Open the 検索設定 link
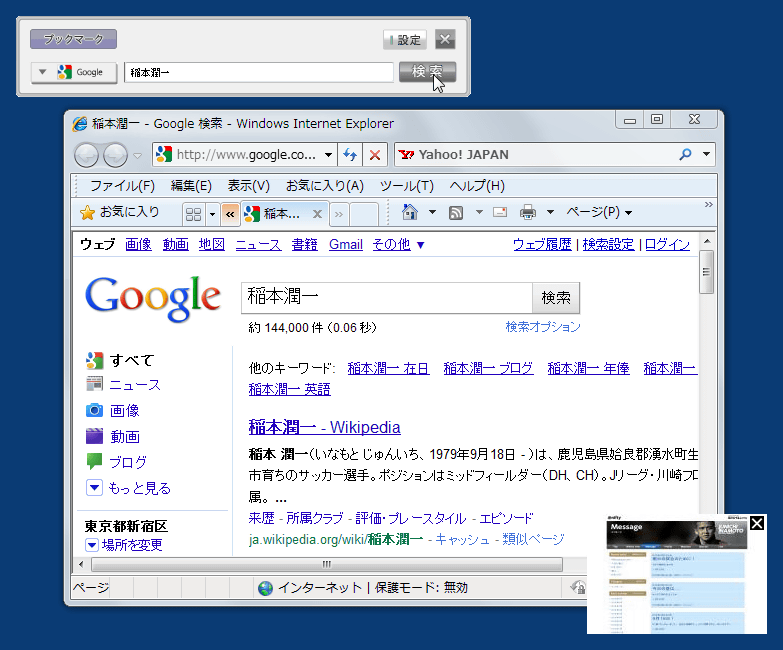Screen dimensions: 783x650 608,244
